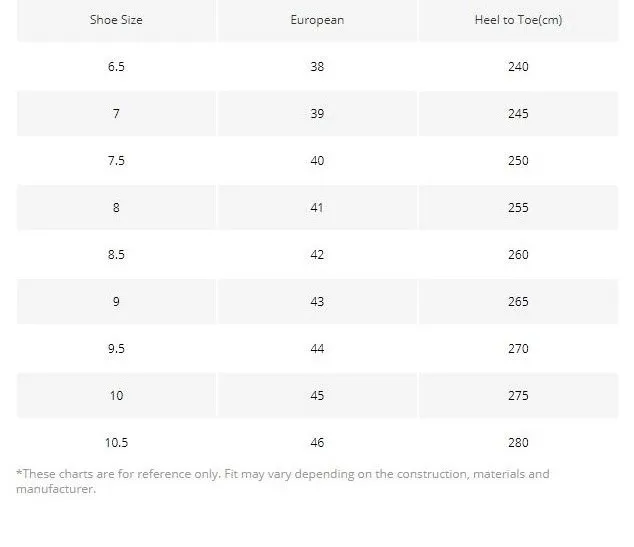Screen dimensions: 634x547
Task: Click the 240 heel to toe value
Action: click(x=518, y=67)
